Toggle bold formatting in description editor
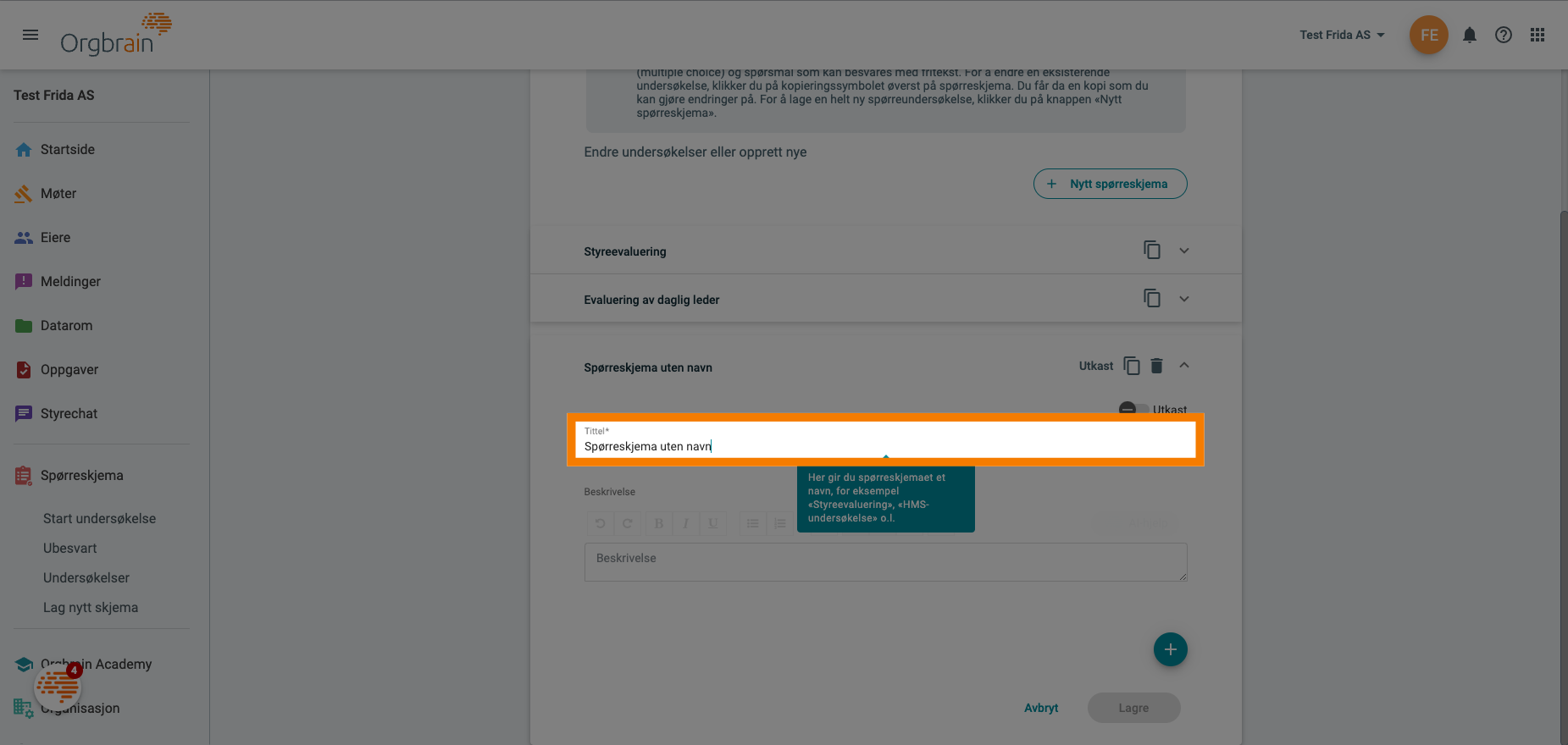This screenshot has width=1568, height=745. point(658,523)
